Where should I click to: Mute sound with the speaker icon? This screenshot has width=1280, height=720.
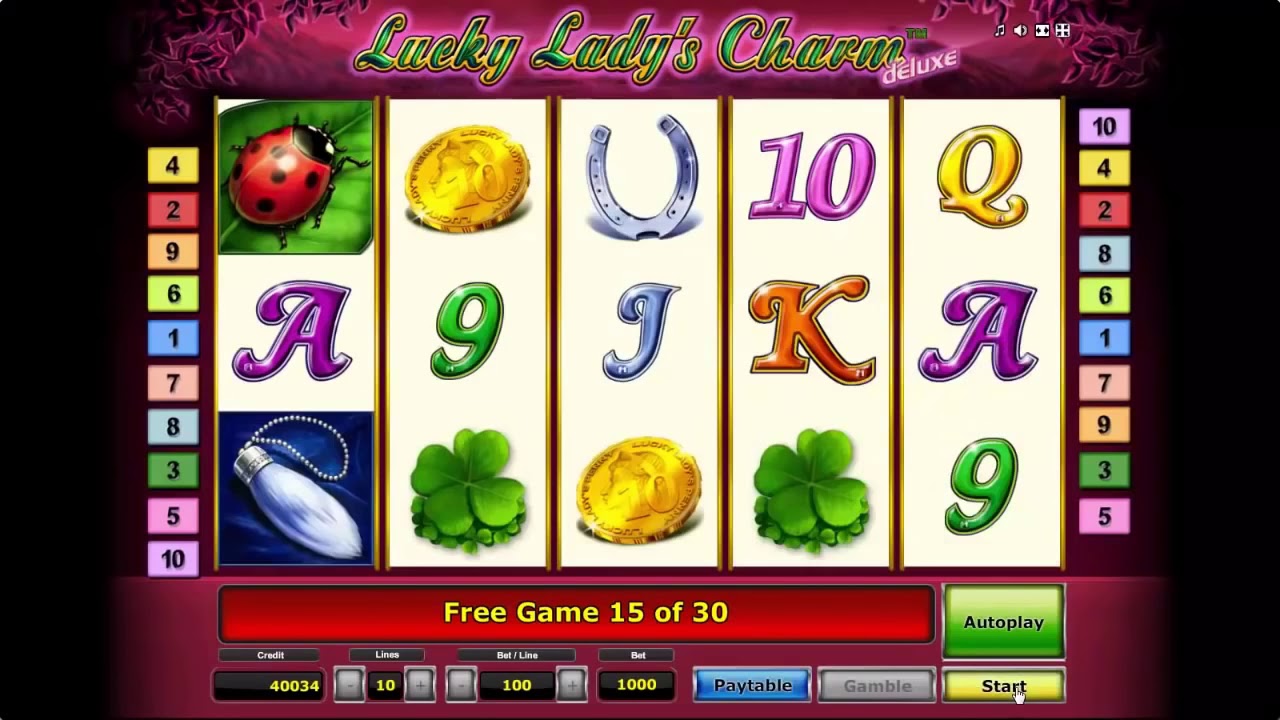(x=1020, y=31)
